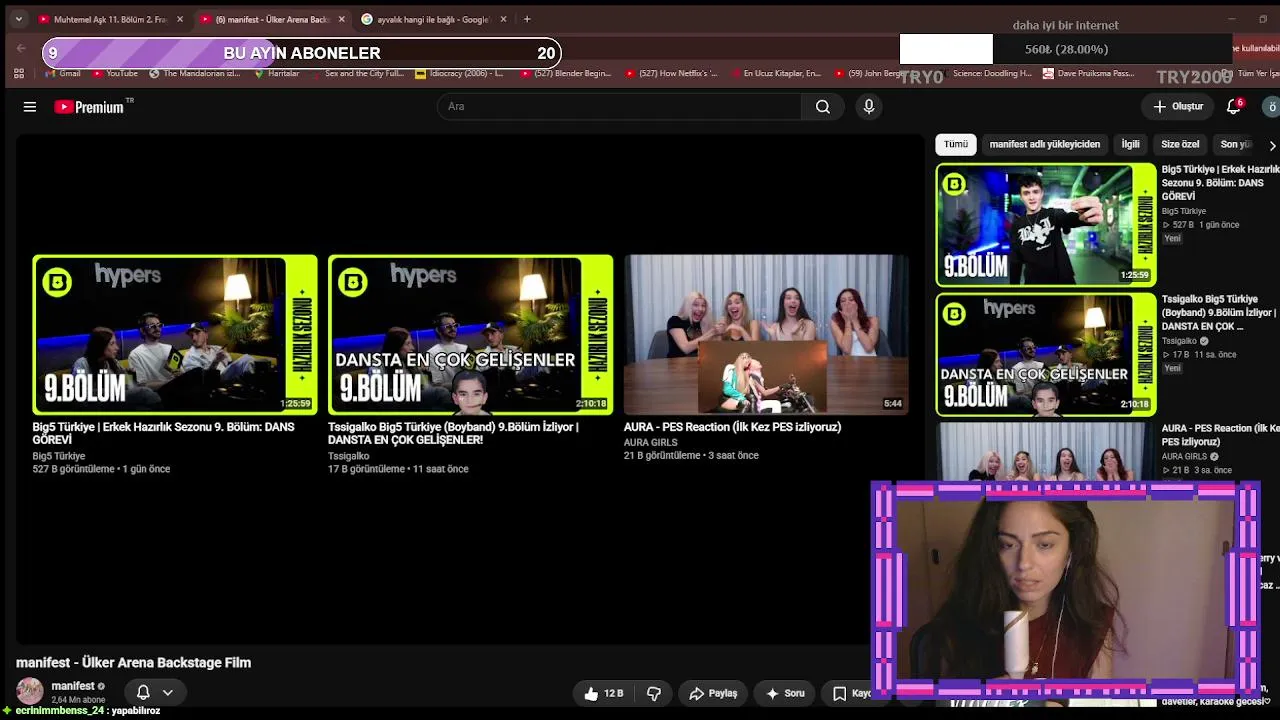Open the Tsigalko channel name under end-screen video
Screen dimensions: 1280x720
click(x=348, y=456)
